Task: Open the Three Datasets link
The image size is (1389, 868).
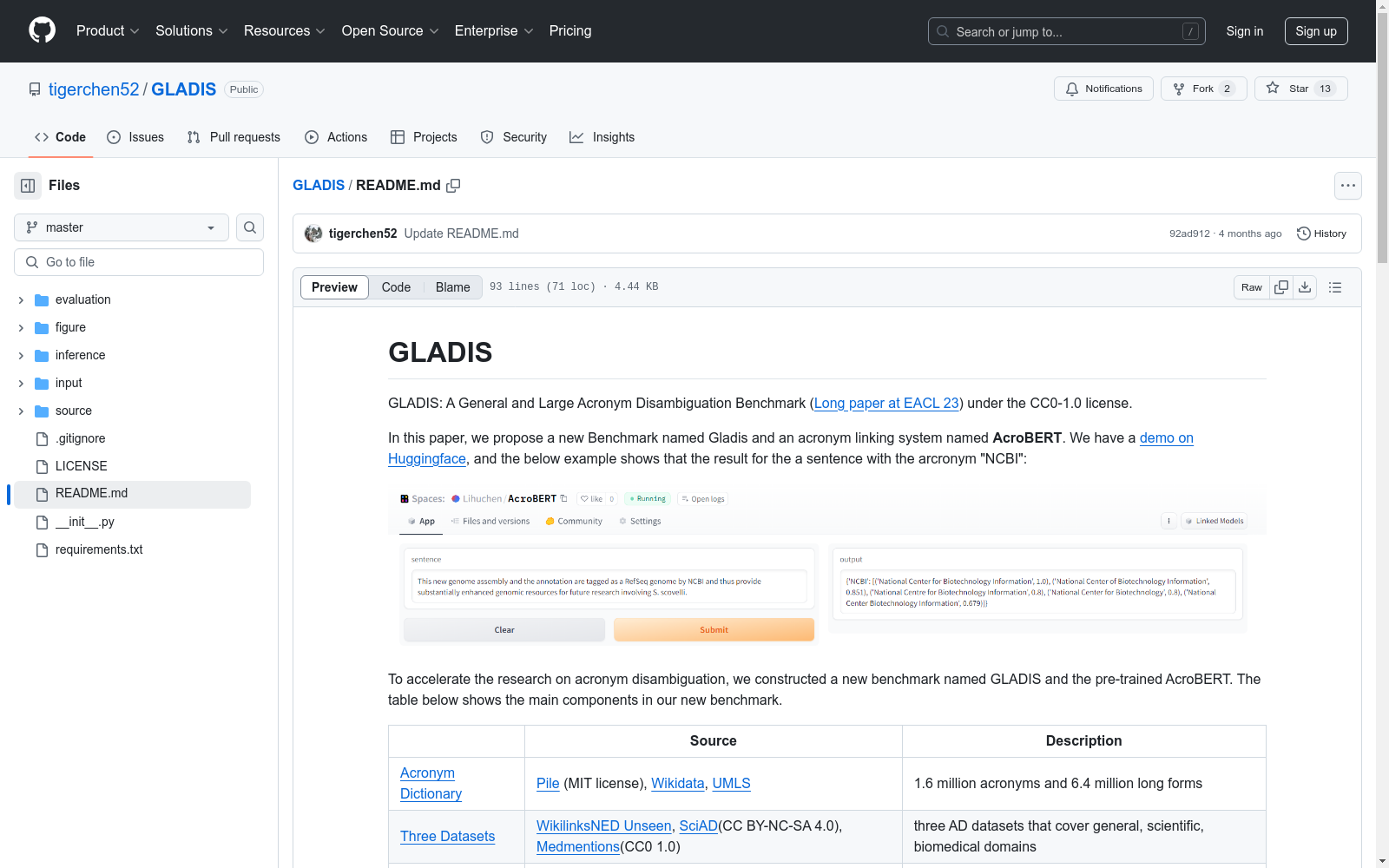Action: (x=447, y=837)
